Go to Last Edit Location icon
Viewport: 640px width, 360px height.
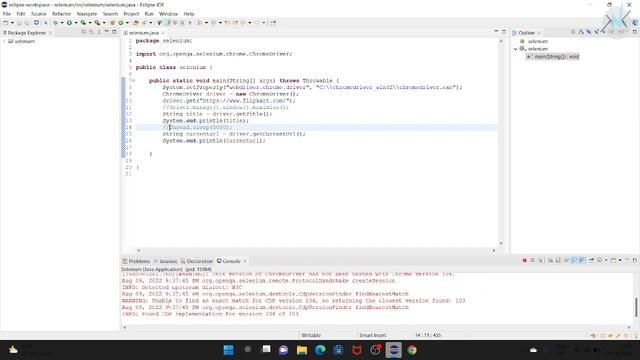227,23
